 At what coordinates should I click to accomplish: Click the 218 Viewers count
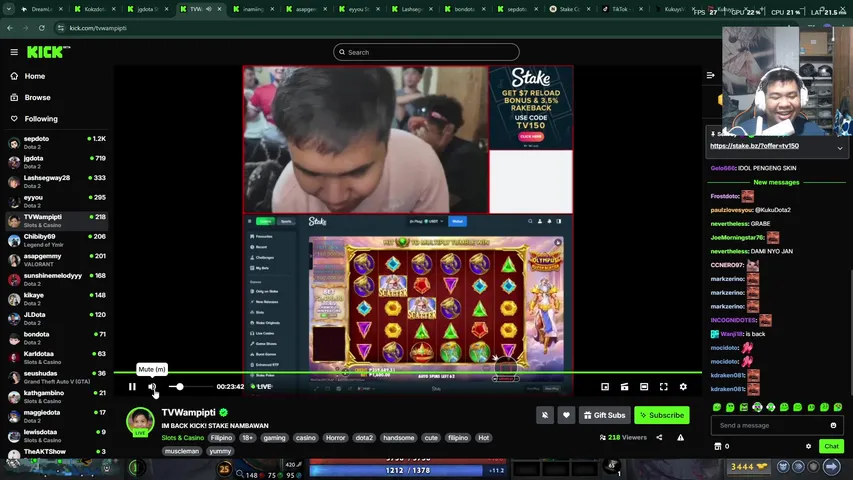pyautogui.click(x=623, y=438)
